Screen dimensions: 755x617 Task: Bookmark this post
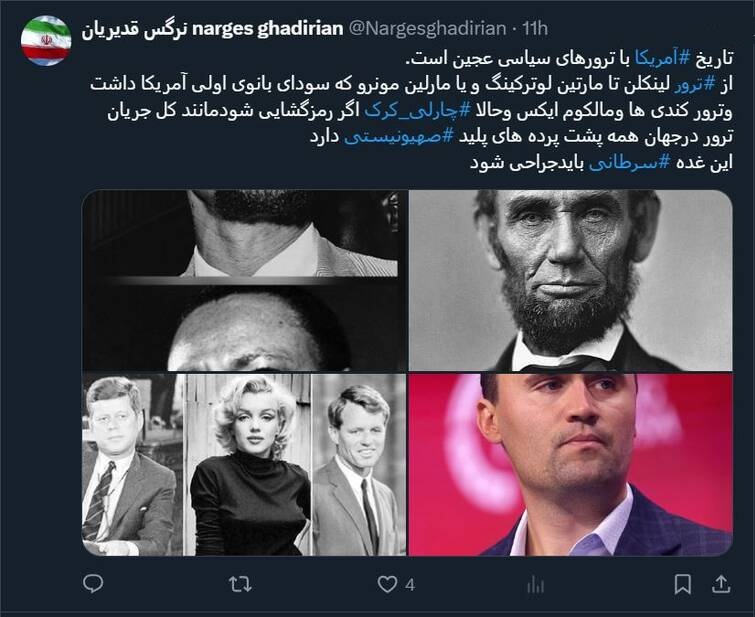point(683,584)
